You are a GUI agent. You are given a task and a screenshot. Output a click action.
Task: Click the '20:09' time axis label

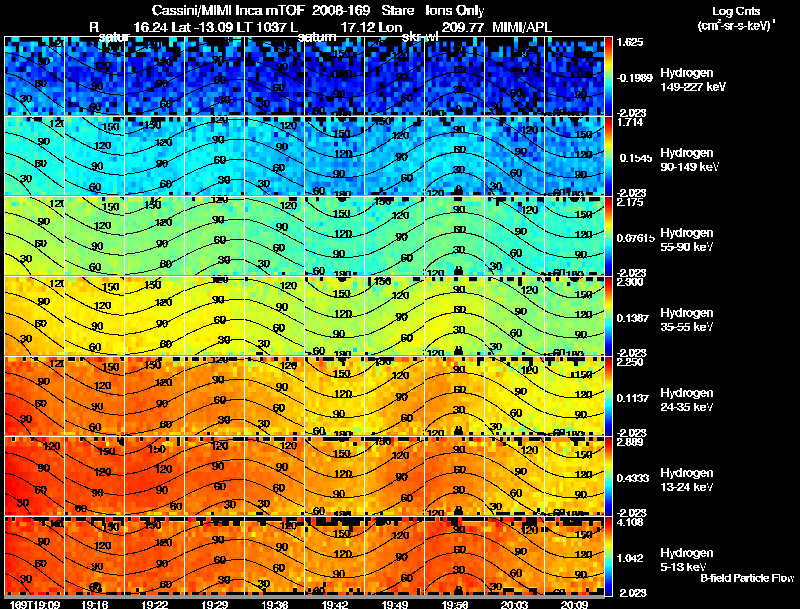pos(574,604)
